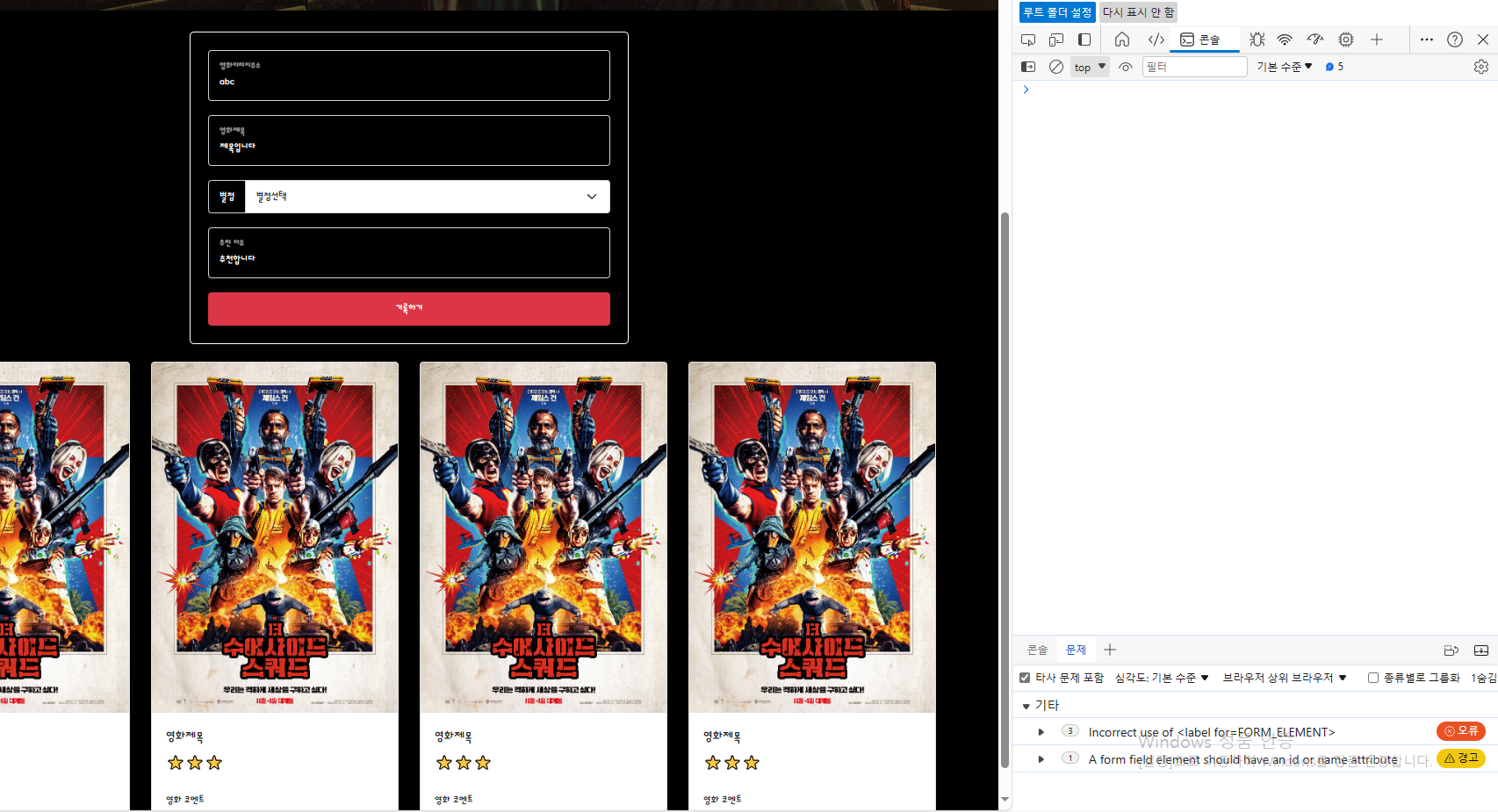Click the issue count badge showing 3
Image resolution: width=1498 pixels, height=812 pixels.
[1070, 731]
